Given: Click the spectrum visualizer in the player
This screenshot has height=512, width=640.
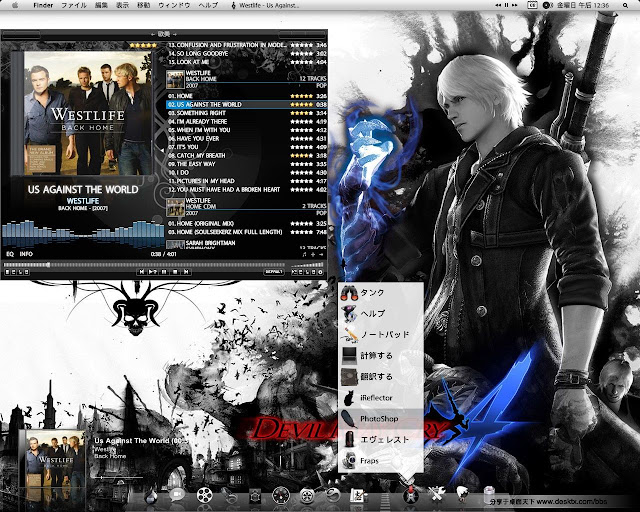Looking at the screenshot, I should tap(83, 234).
